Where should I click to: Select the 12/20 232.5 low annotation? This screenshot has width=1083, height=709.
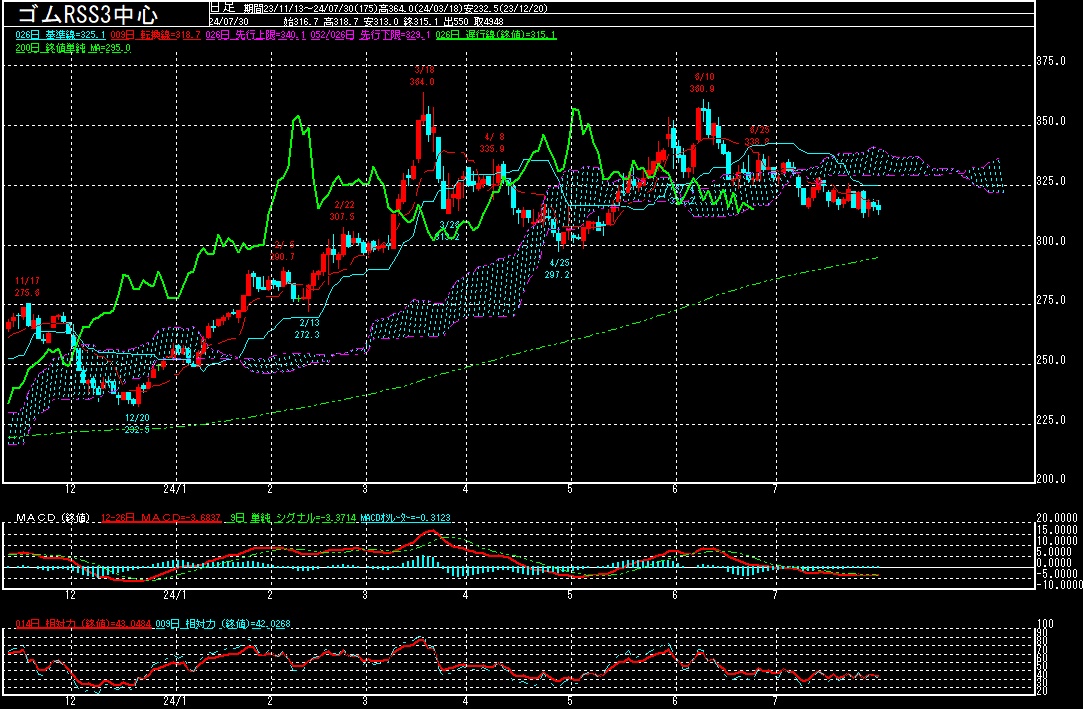pos(137,423)
